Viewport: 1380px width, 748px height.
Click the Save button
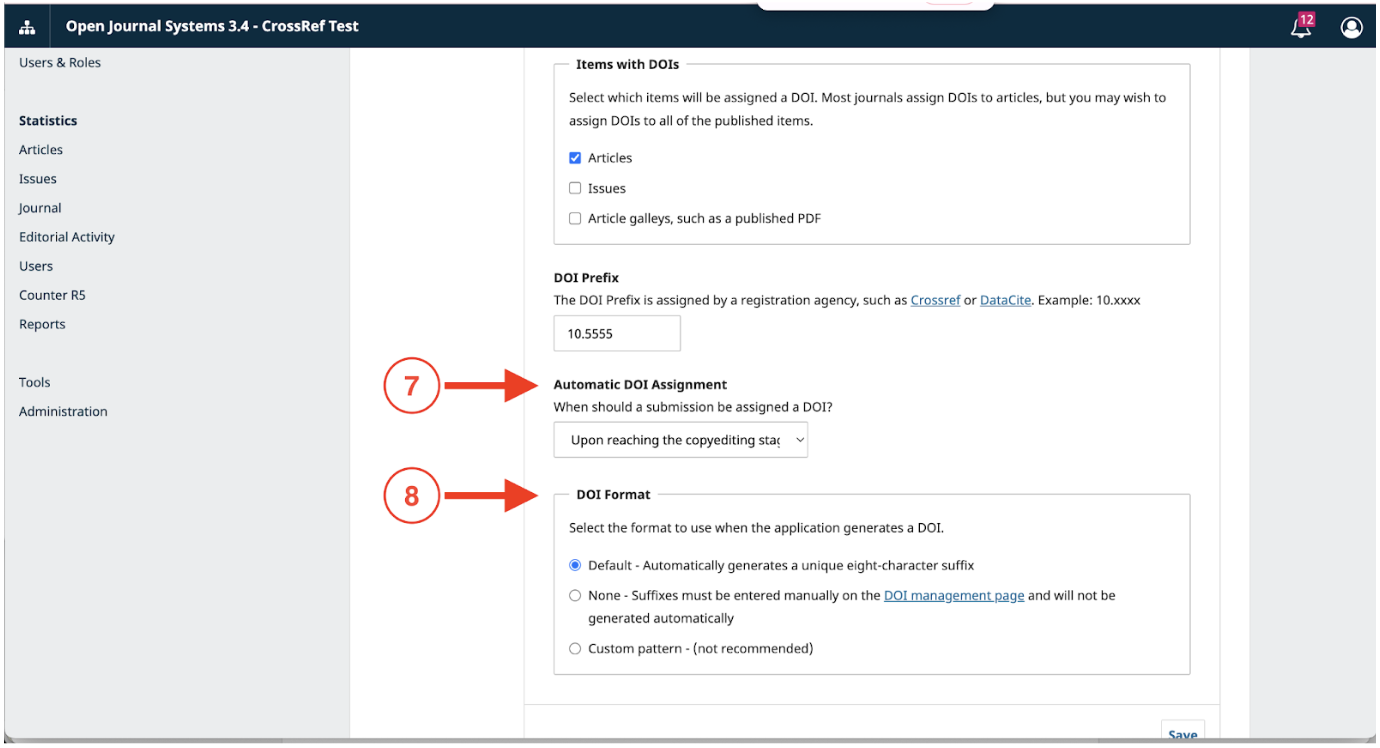1182,734
